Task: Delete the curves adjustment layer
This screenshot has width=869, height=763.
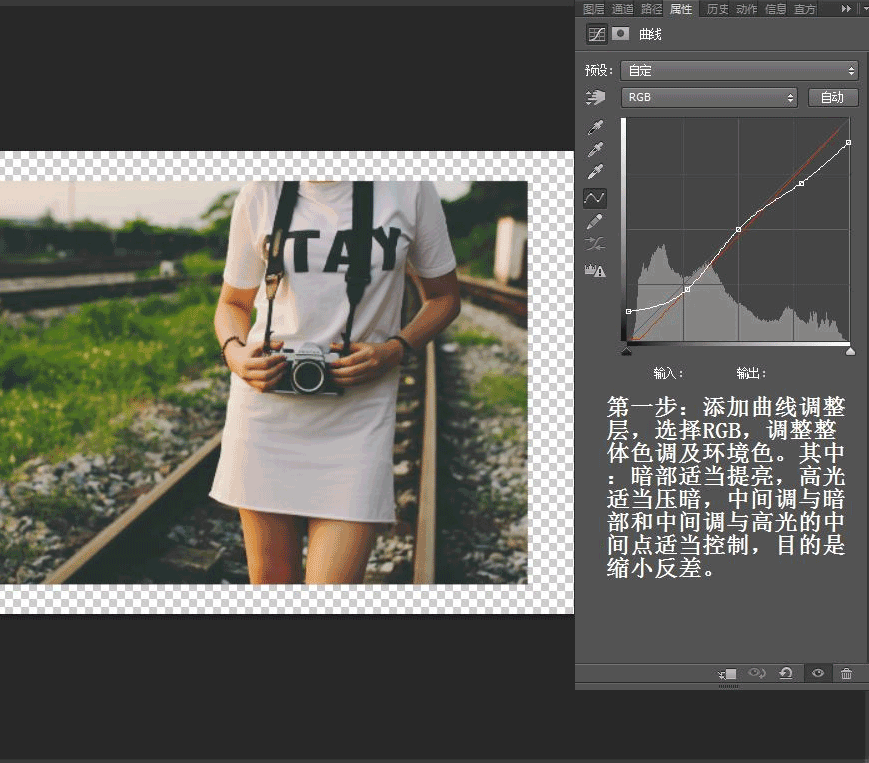Action: [846, 673]
